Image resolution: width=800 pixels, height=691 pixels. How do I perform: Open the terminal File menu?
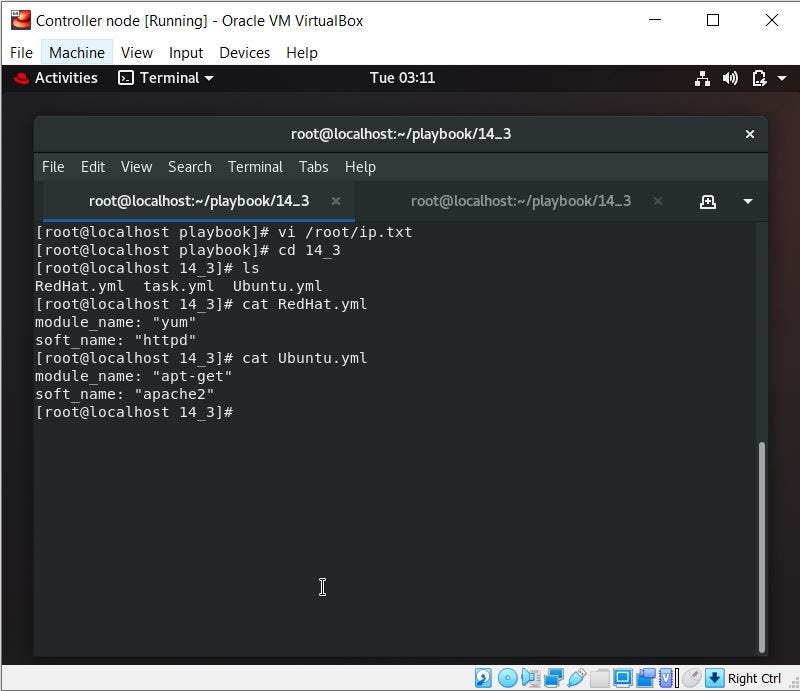(x=53, y=167)
